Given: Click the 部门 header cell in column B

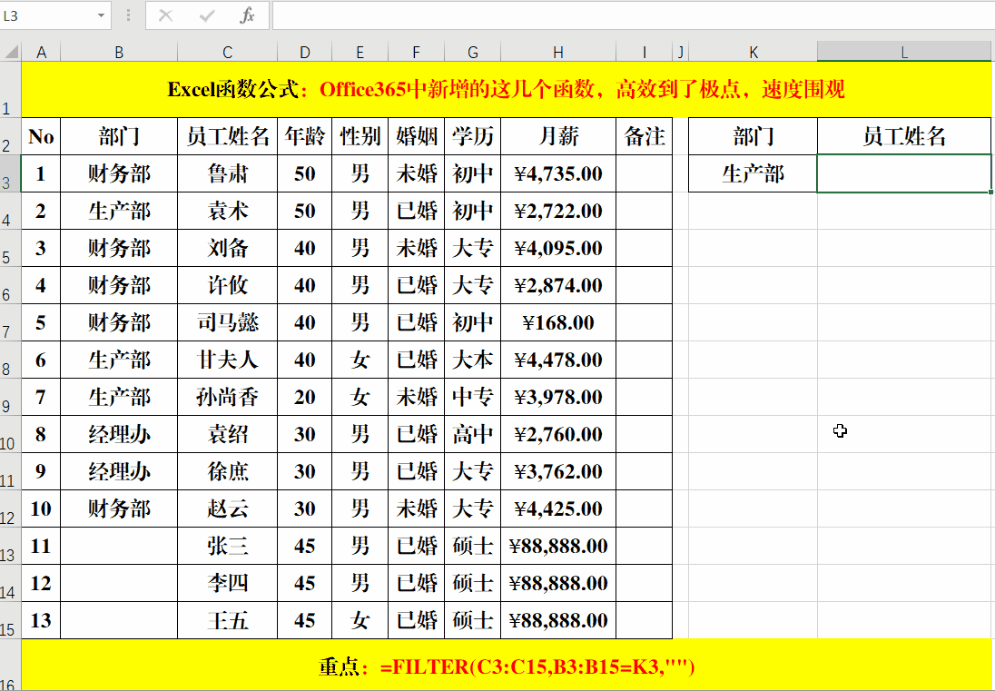Looking at the screenshot, I should tap(119, 136).
